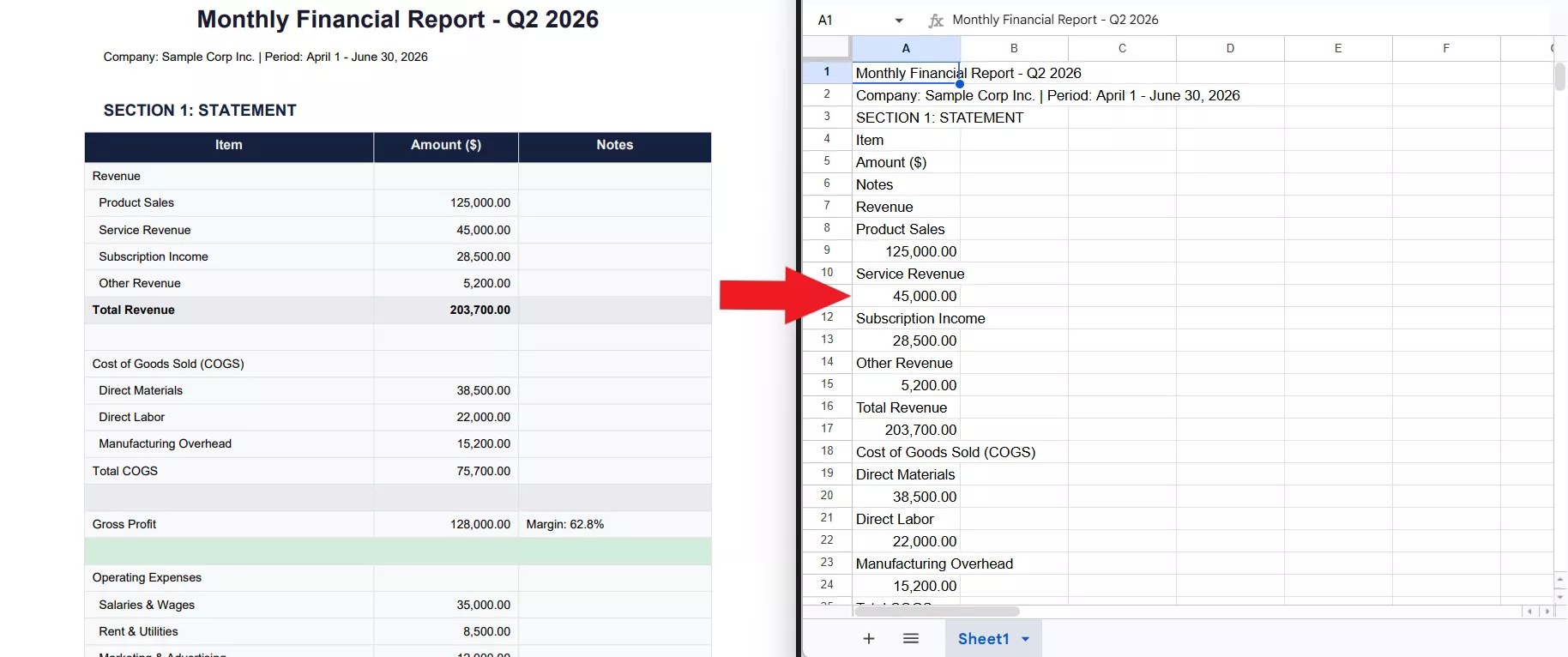Select row 1 header

827,72
